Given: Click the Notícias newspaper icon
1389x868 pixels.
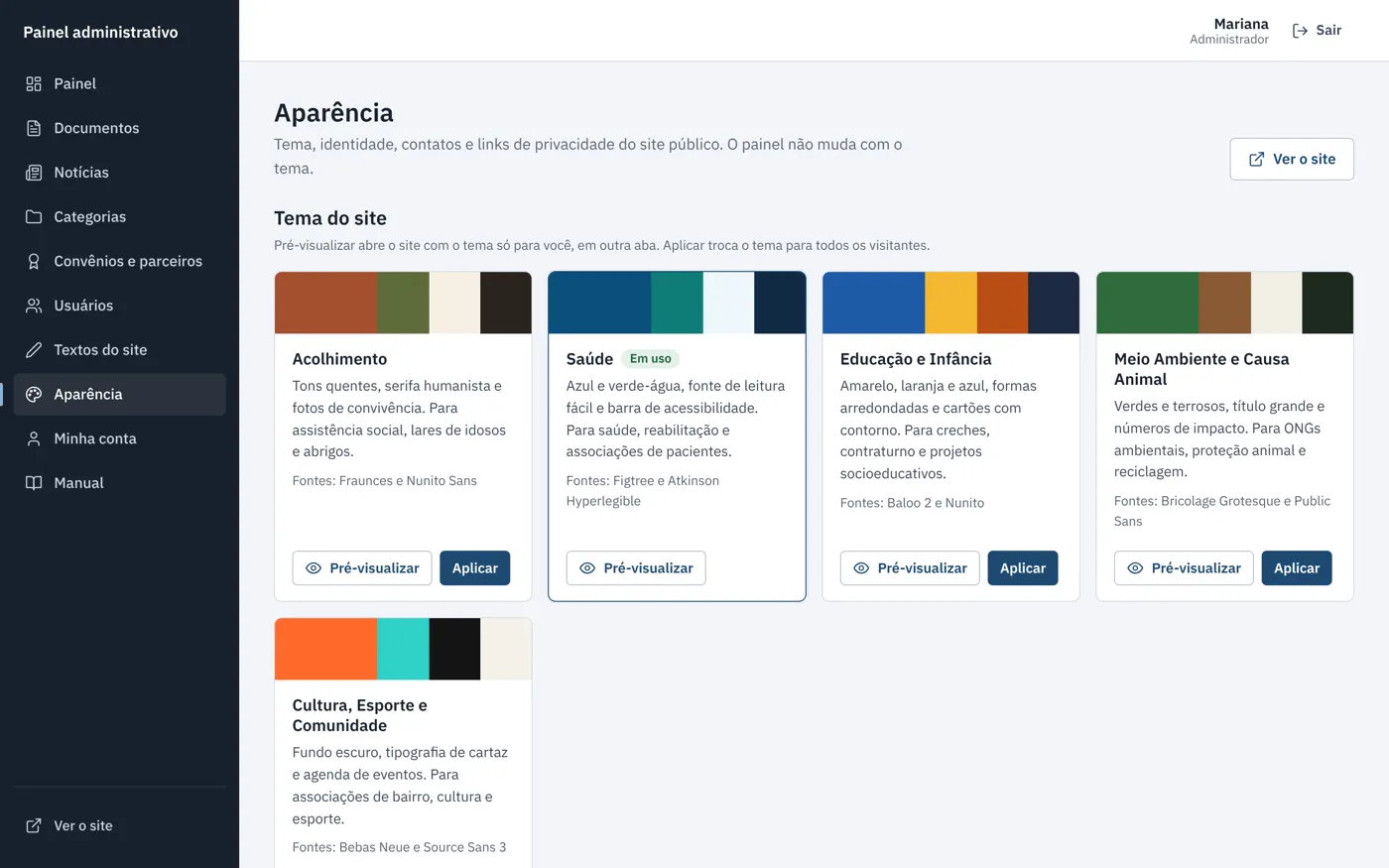Looking at the screenshot, I should click(34, 173).
